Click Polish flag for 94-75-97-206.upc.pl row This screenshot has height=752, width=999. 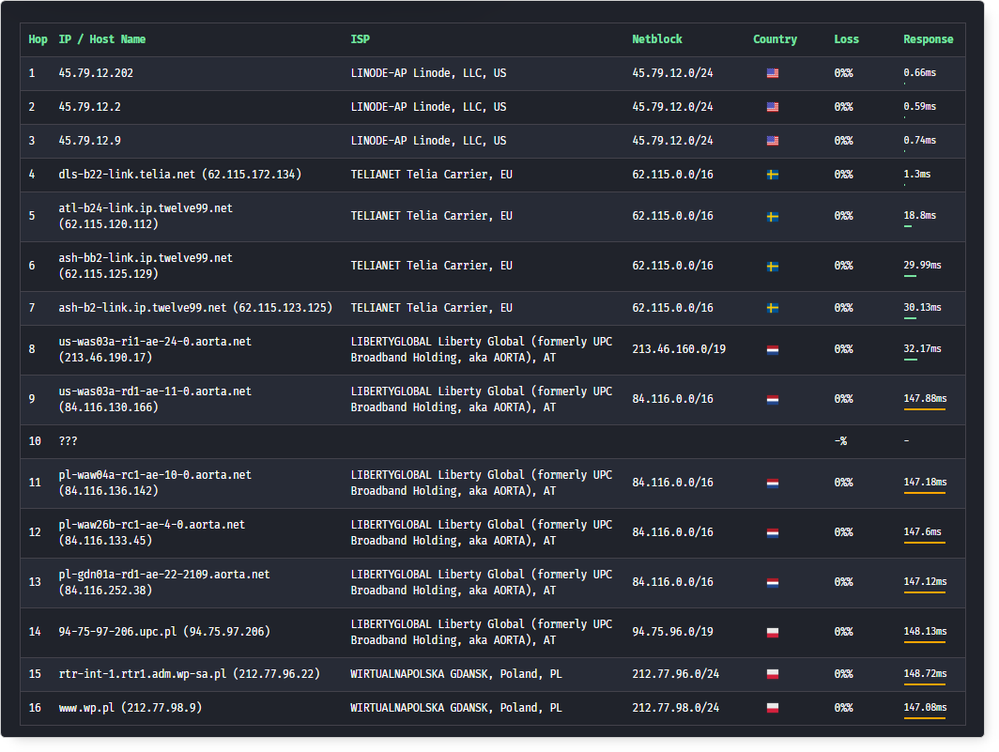point(772,633)
